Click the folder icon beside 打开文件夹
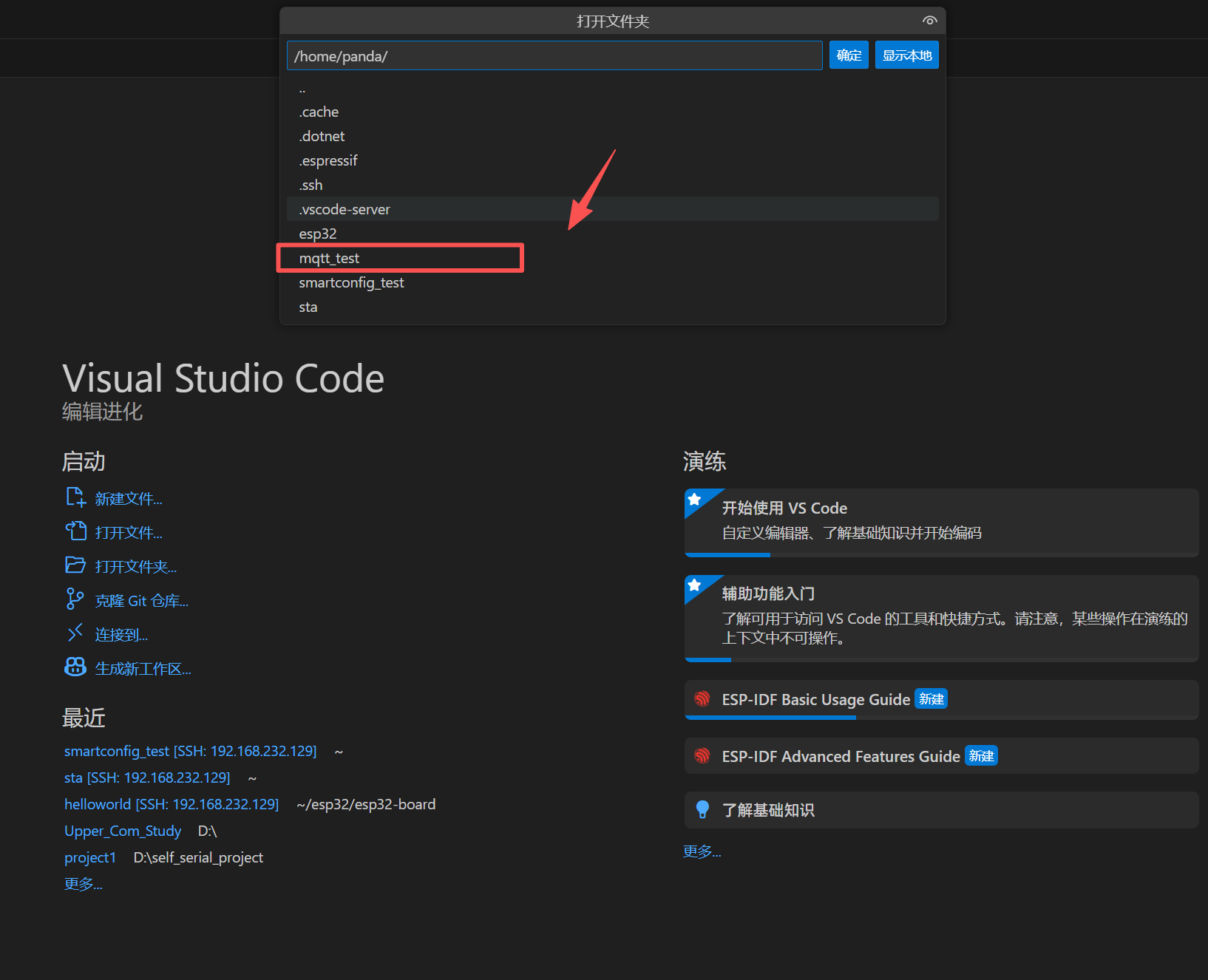Viewport: 1208px width, 980px height. pyautogui.click(x=75, y=565)
